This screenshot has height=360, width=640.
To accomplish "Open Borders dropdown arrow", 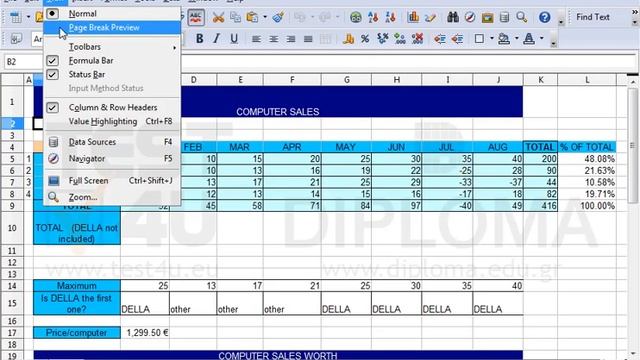I will point(492,39).
